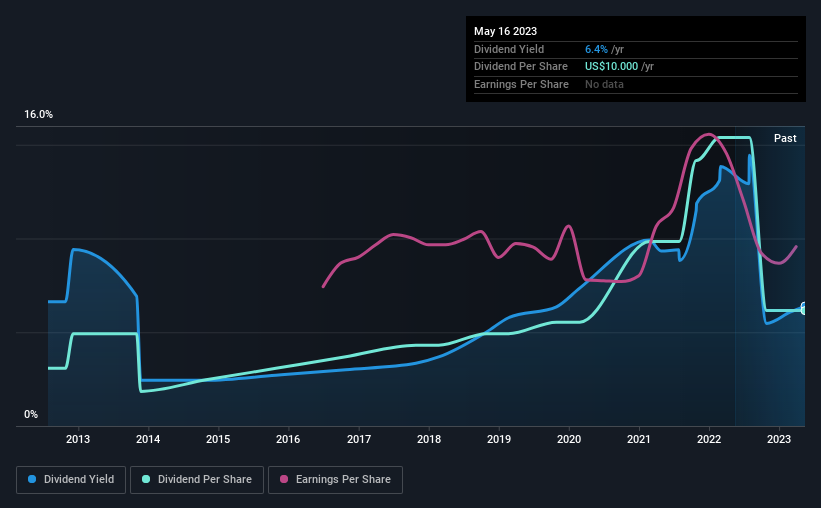Select the 2015 x-axis year label
This screenshot has width=821, height=508.
pos(218,439)
